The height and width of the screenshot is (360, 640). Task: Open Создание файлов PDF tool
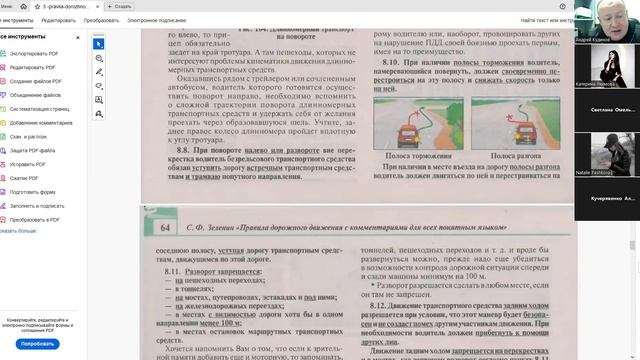point(36,81)
